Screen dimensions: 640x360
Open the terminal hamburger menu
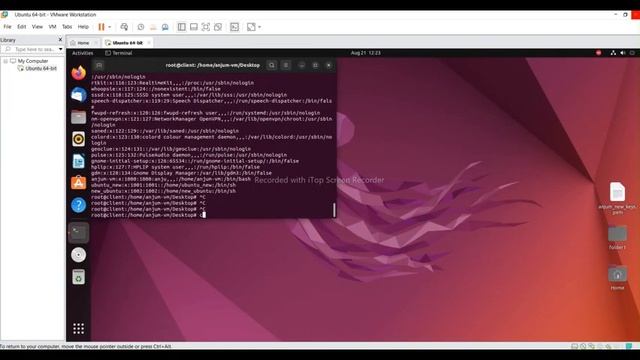pyautogui.click(x=286, y=65)
